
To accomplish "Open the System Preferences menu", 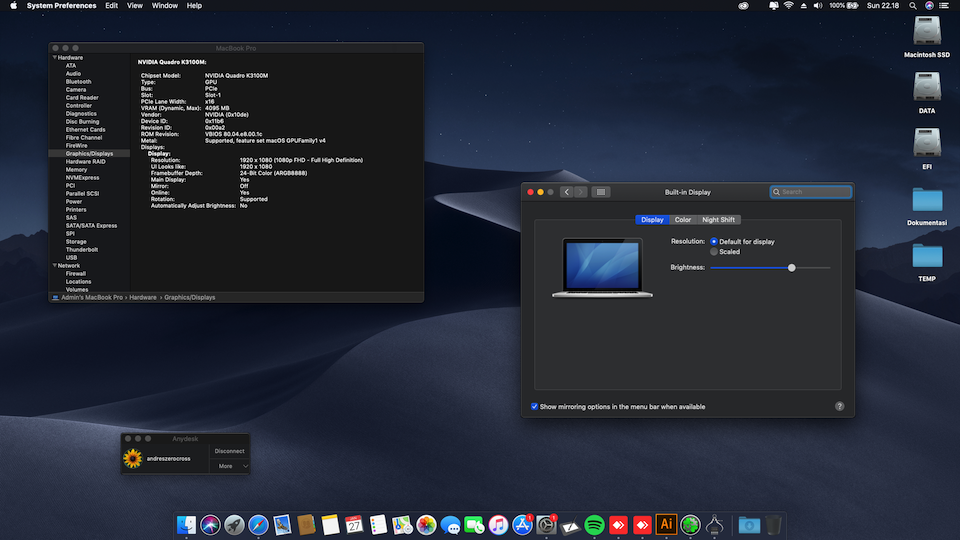I will coord(61,6).
